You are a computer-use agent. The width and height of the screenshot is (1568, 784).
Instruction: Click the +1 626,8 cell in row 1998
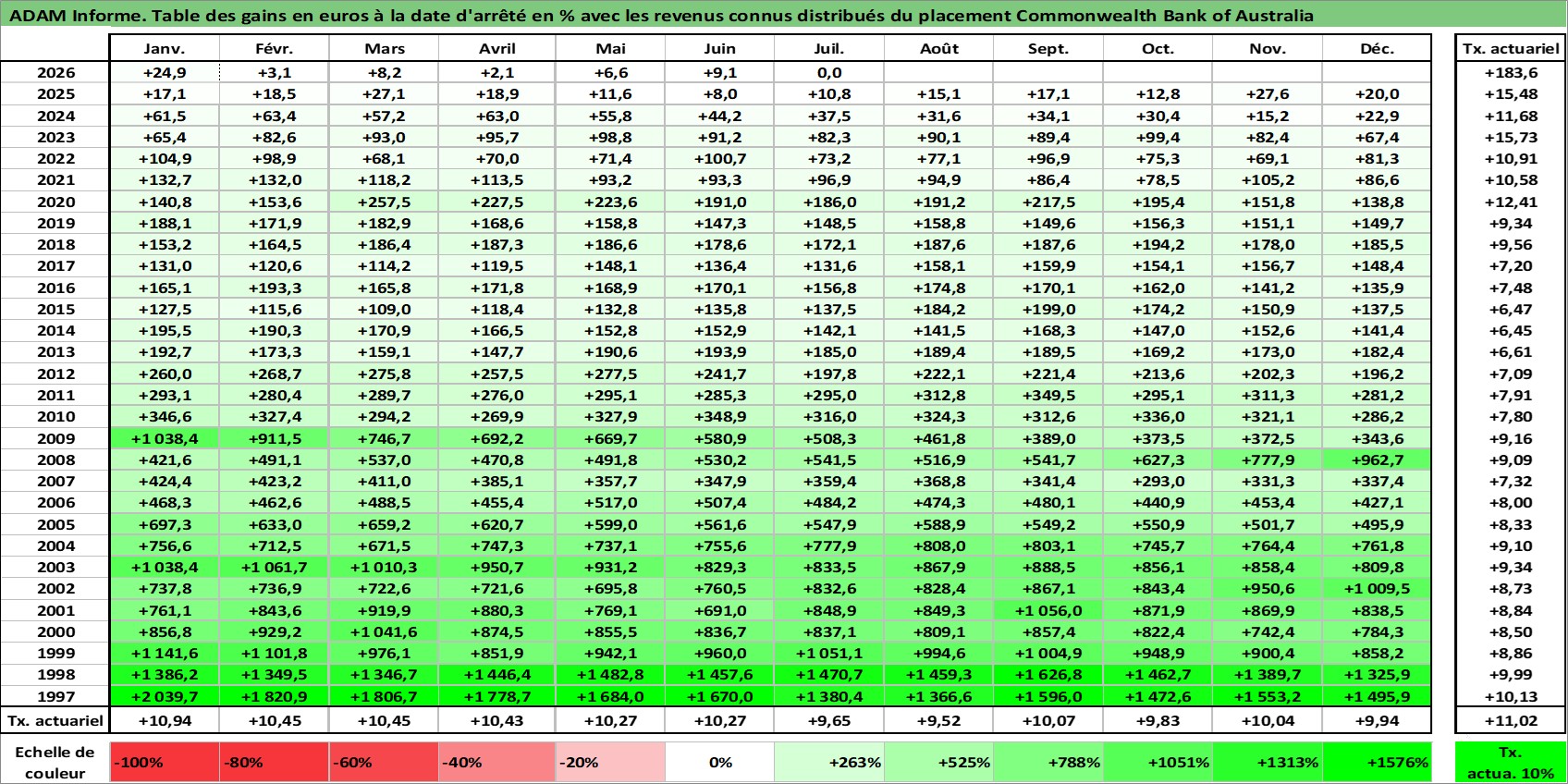(1048, 674)
